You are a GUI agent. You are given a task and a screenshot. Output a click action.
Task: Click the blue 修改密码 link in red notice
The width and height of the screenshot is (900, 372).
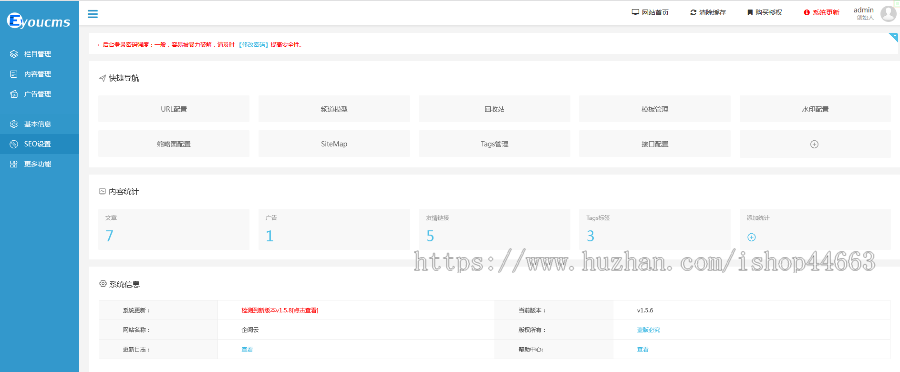click(x=255, y=44)
